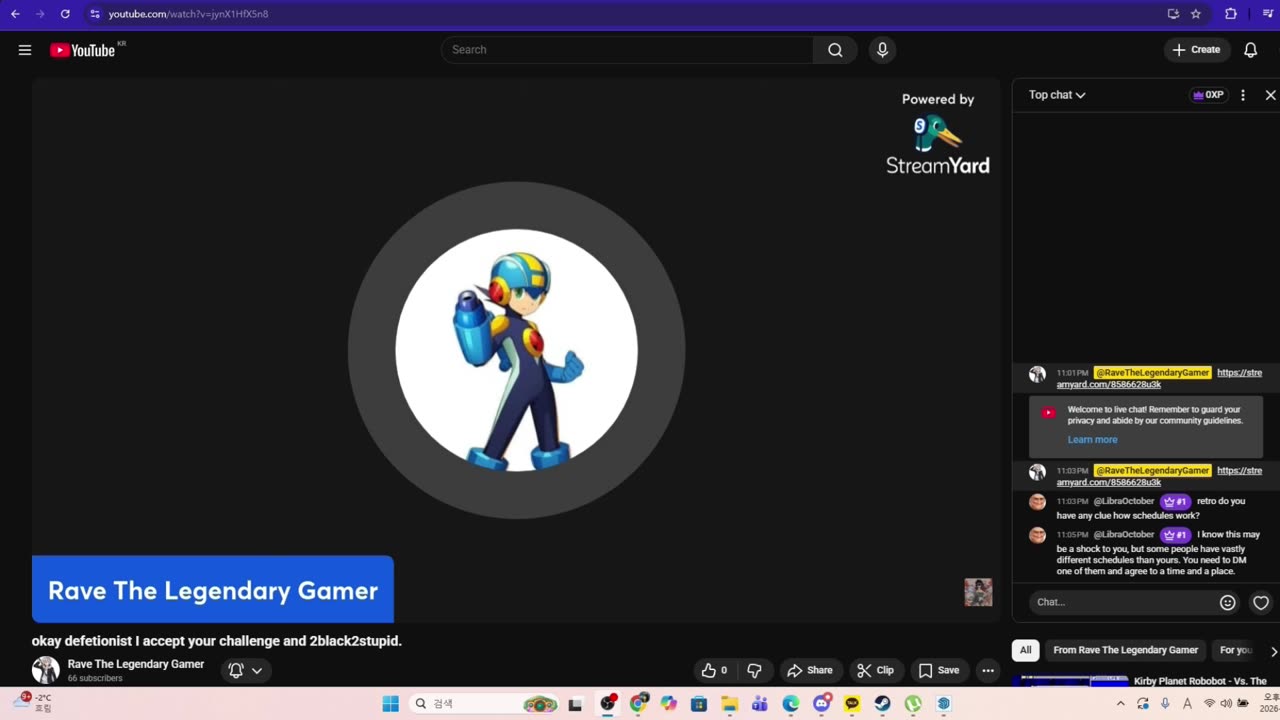The width and height of the screenshot is (1280, 720).
Task: Expand the notification preference chevron
Action: tap(257, 671)
